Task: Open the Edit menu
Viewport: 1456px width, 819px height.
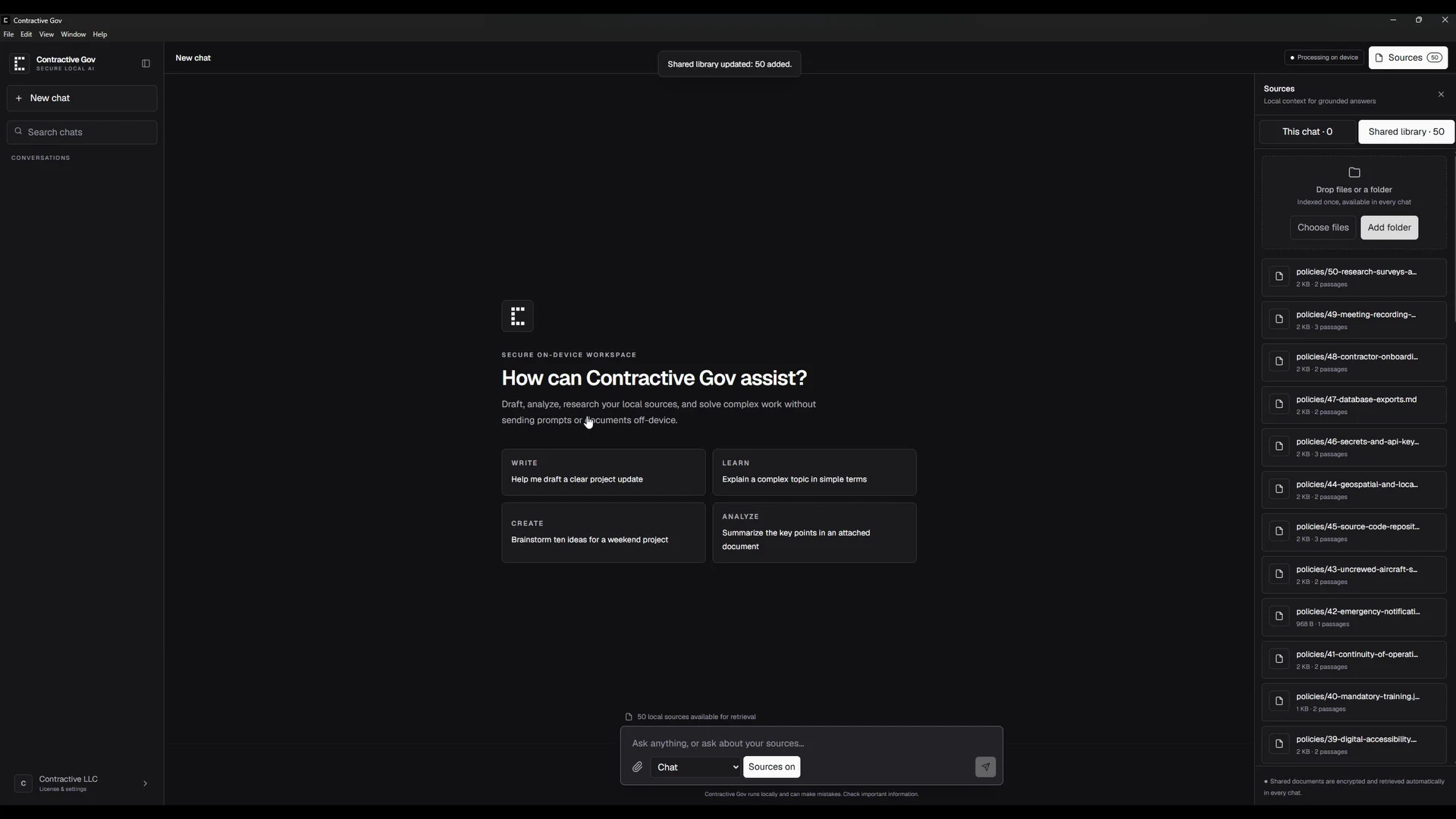Action: click(x=26, y=34)
